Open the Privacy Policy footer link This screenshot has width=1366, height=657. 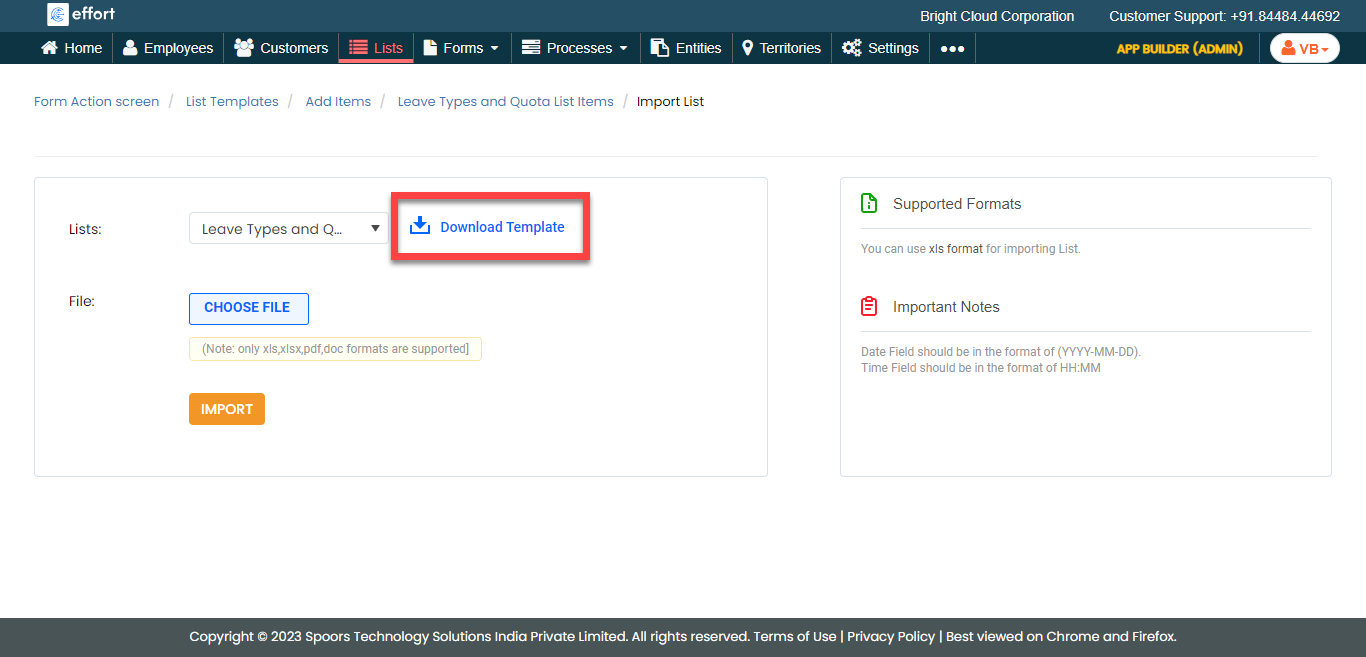tap(891, 636)
